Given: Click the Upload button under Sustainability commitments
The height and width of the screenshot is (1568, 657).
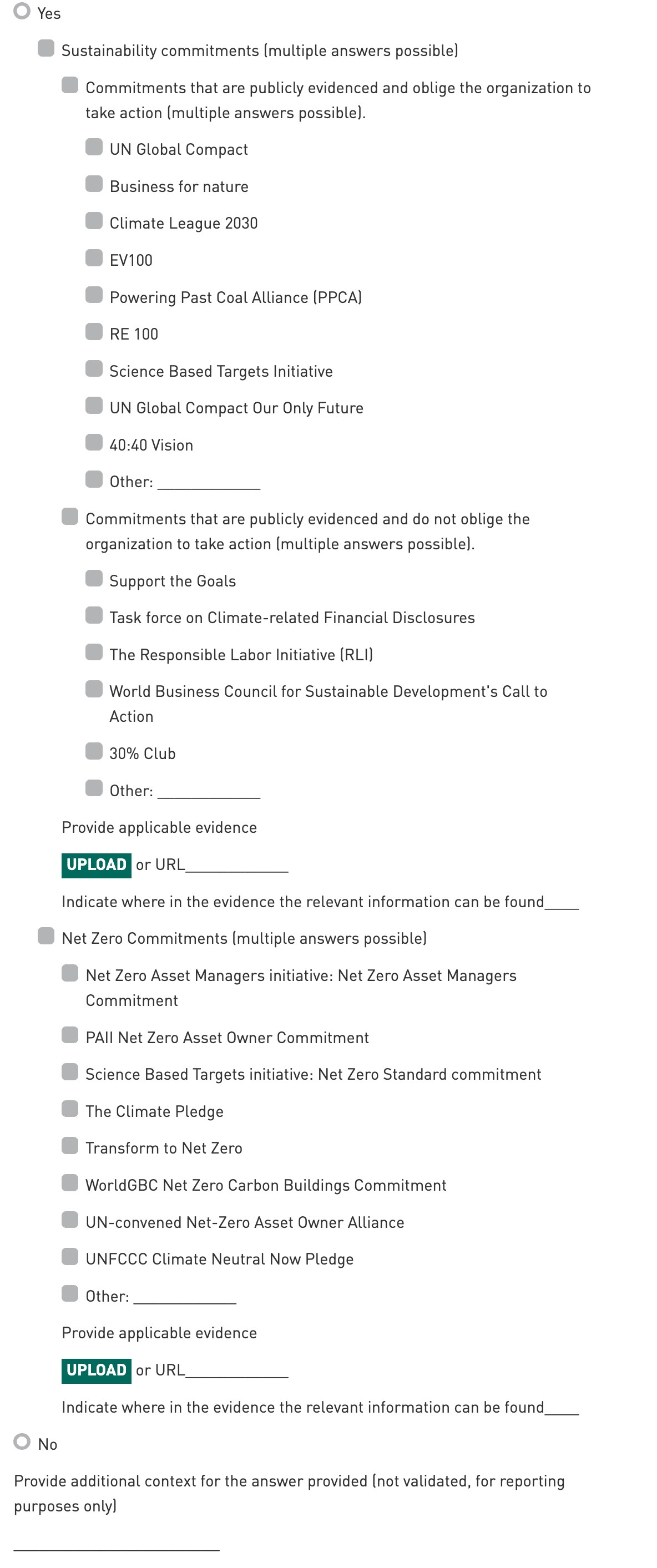Looking at the screenshot, I should click(x=96, y=865).
